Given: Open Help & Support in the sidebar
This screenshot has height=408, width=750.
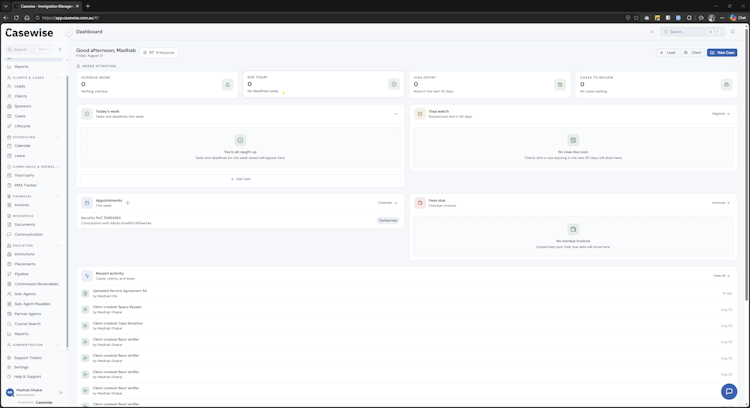Looking at the screenshot, I should click(27, 377).
